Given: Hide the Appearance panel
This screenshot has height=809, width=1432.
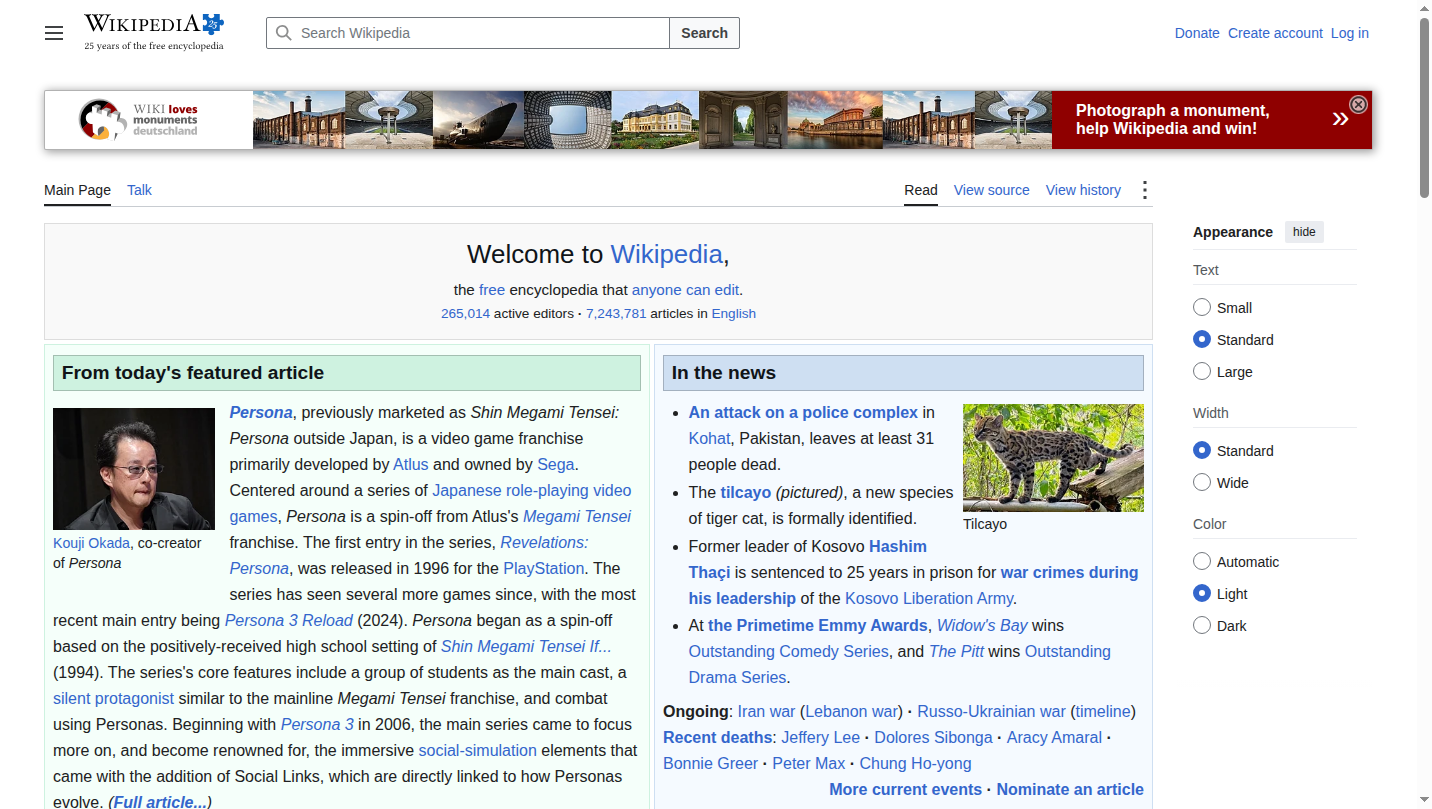Looking at the screenshot, I should tap(1304, 232).
